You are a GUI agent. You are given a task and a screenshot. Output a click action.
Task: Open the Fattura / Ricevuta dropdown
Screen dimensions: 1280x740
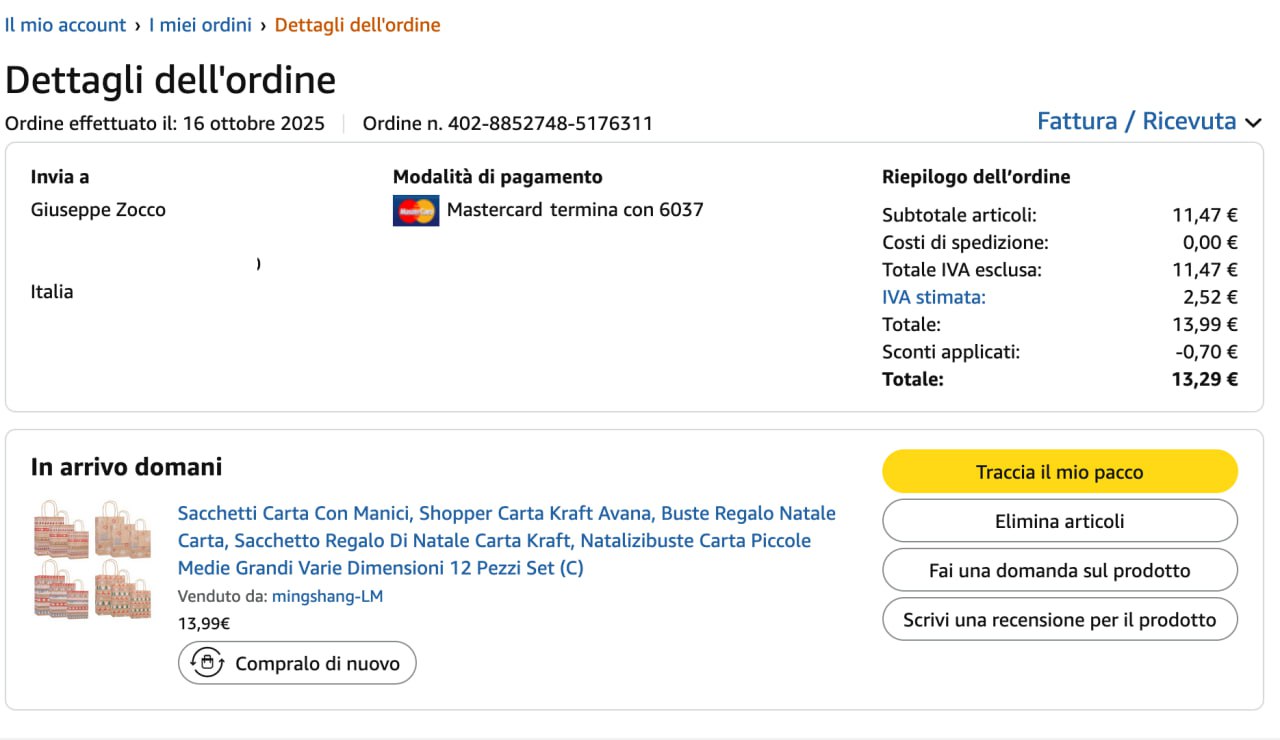pyautogui.click(x=1137, y=121)
